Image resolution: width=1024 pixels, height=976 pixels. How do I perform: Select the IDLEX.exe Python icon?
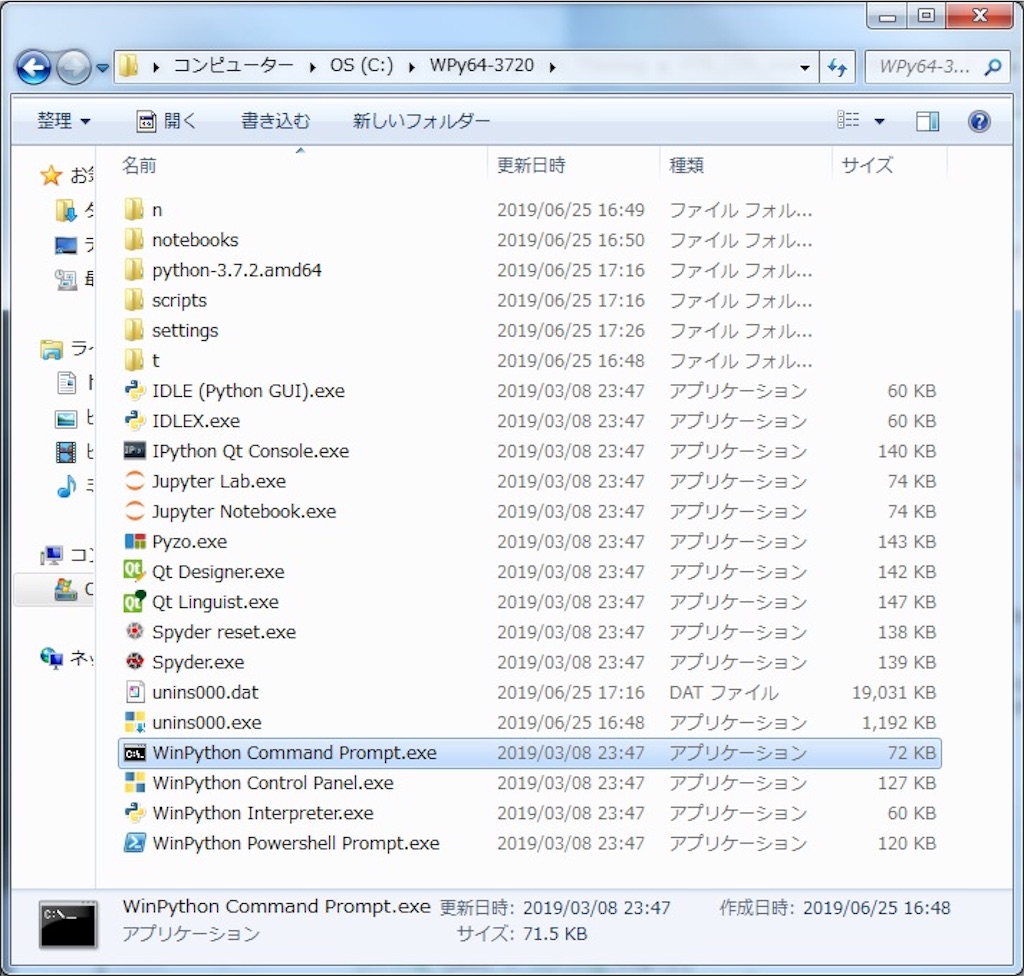pos(134,421)
